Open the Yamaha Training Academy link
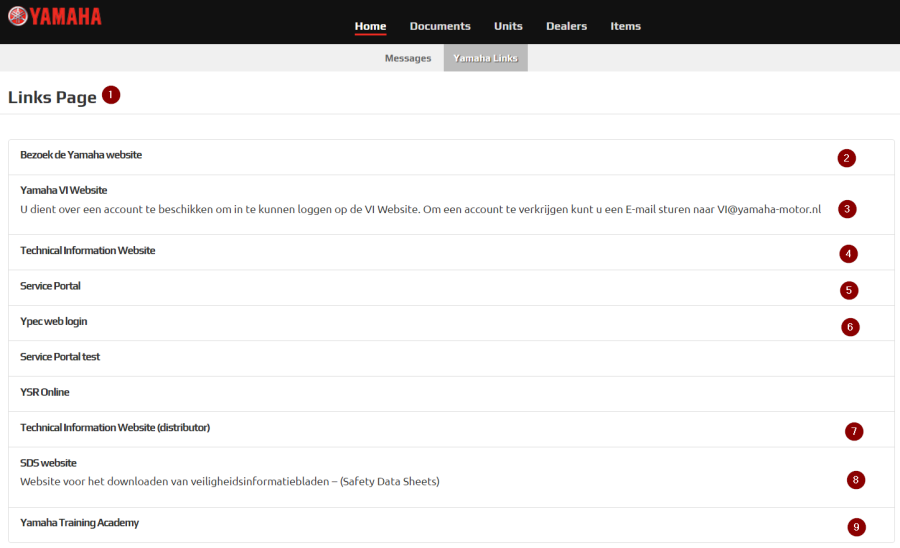Image resolution: width=900 pixels, height=548 pixels. pyautogui.click(x=80, y=523)
